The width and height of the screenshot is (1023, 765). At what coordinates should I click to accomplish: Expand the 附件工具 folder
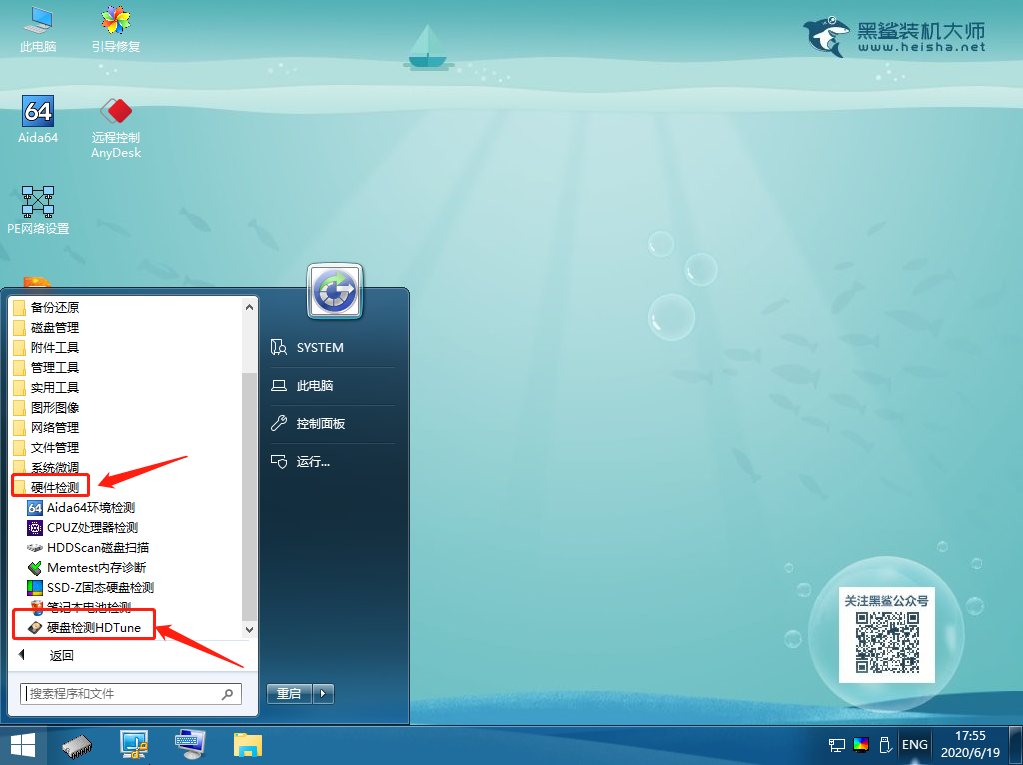pyautogui.click(x=46, y=348)
